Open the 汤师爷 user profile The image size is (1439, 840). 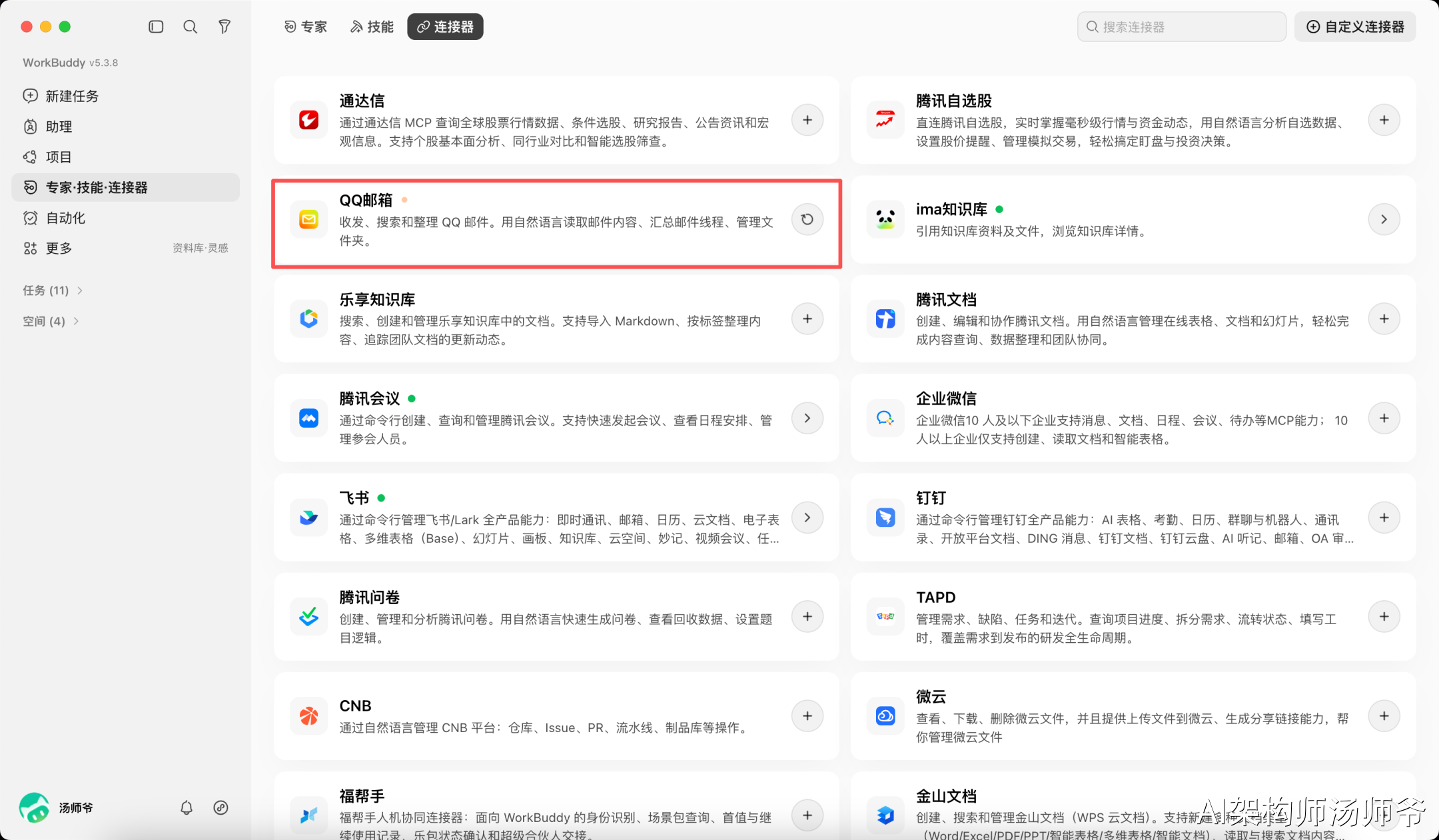(57, 807)
